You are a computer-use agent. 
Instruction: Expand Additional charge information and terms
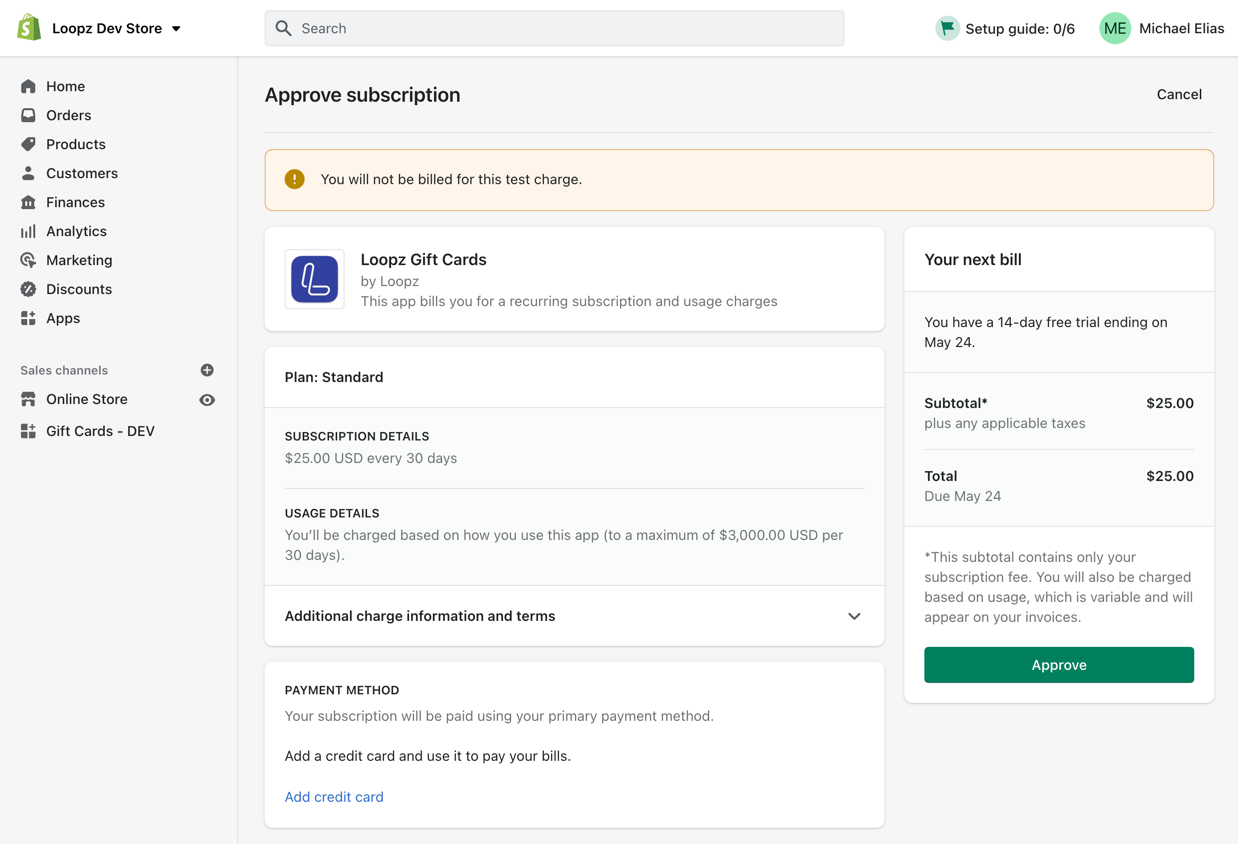[574, 616]
